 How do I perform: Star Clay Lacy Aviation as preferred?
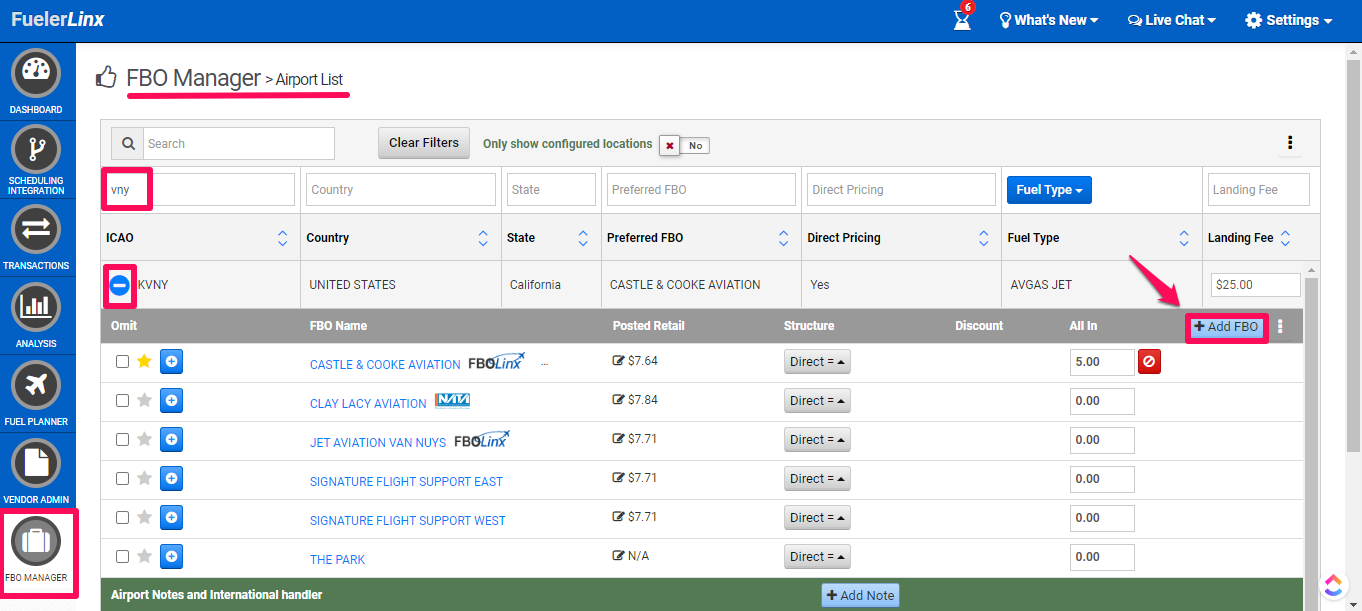(145, 400)
